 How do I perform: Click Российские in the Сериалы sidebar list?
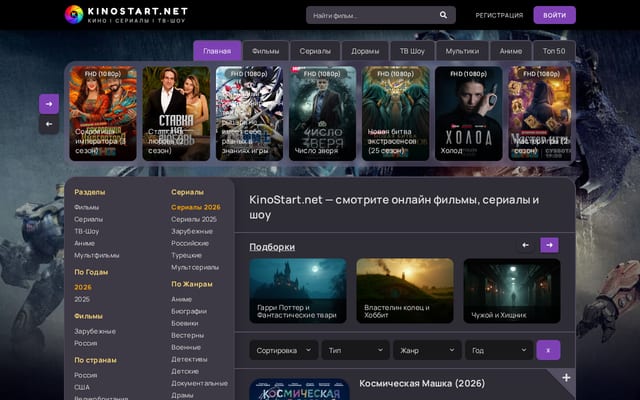(190, 243)
